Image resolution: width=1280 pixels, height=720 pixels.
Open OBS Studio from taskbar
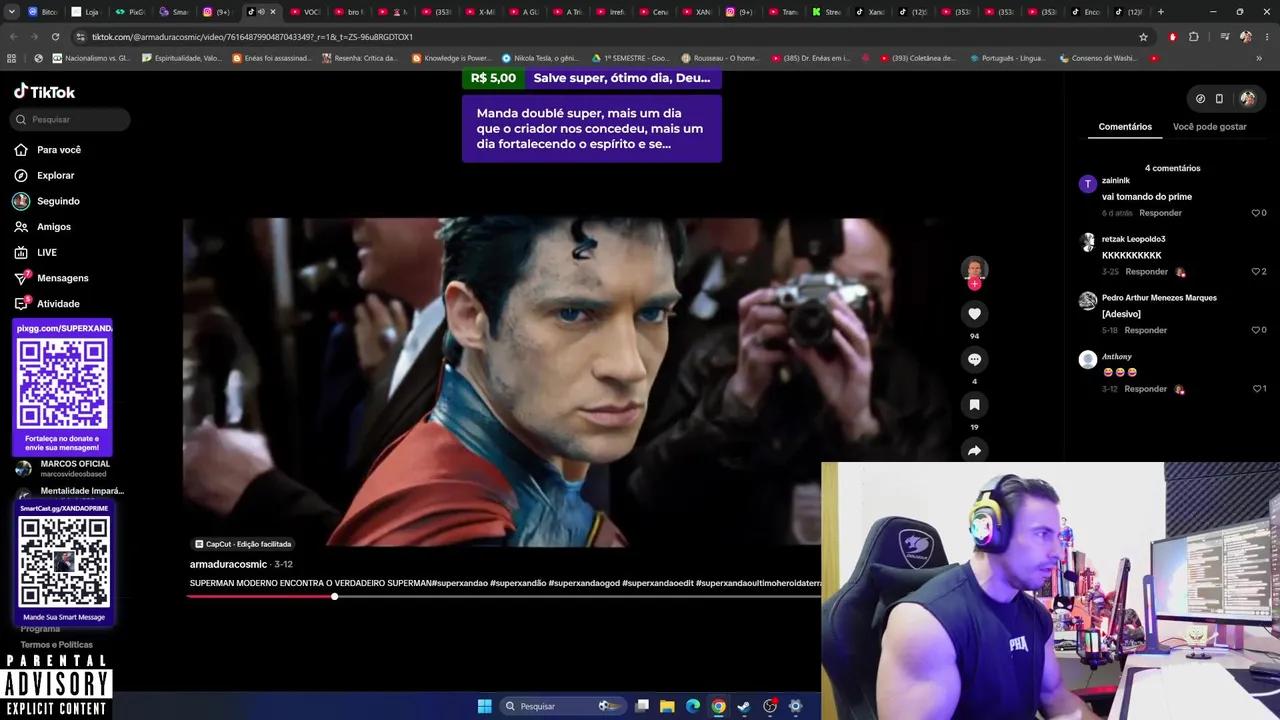[x=770, y=706]
